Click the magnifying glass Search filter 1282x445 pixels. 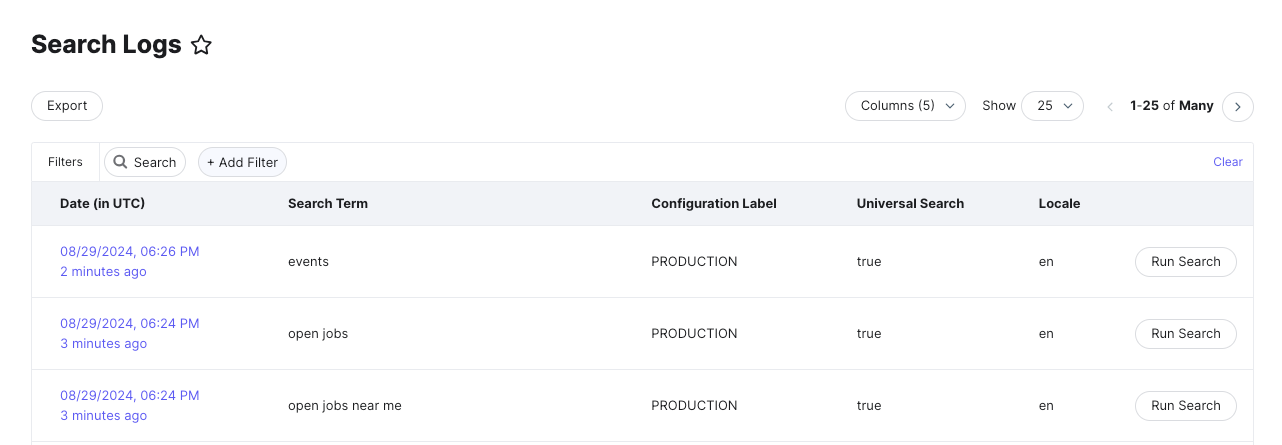pyautogui.click(x=145, y=162)
